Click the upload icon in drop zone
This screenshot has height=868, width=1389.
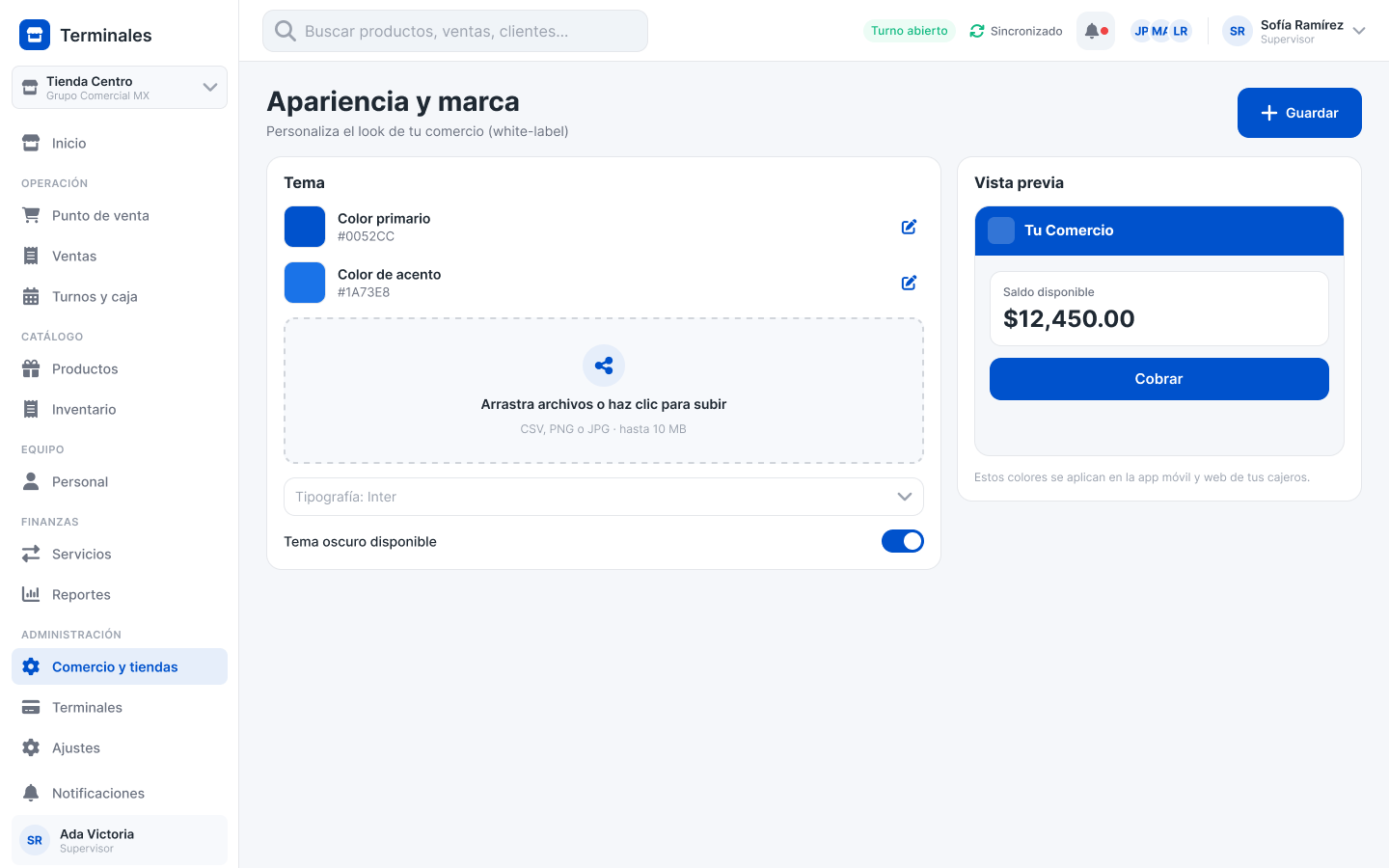click(604, 366)
